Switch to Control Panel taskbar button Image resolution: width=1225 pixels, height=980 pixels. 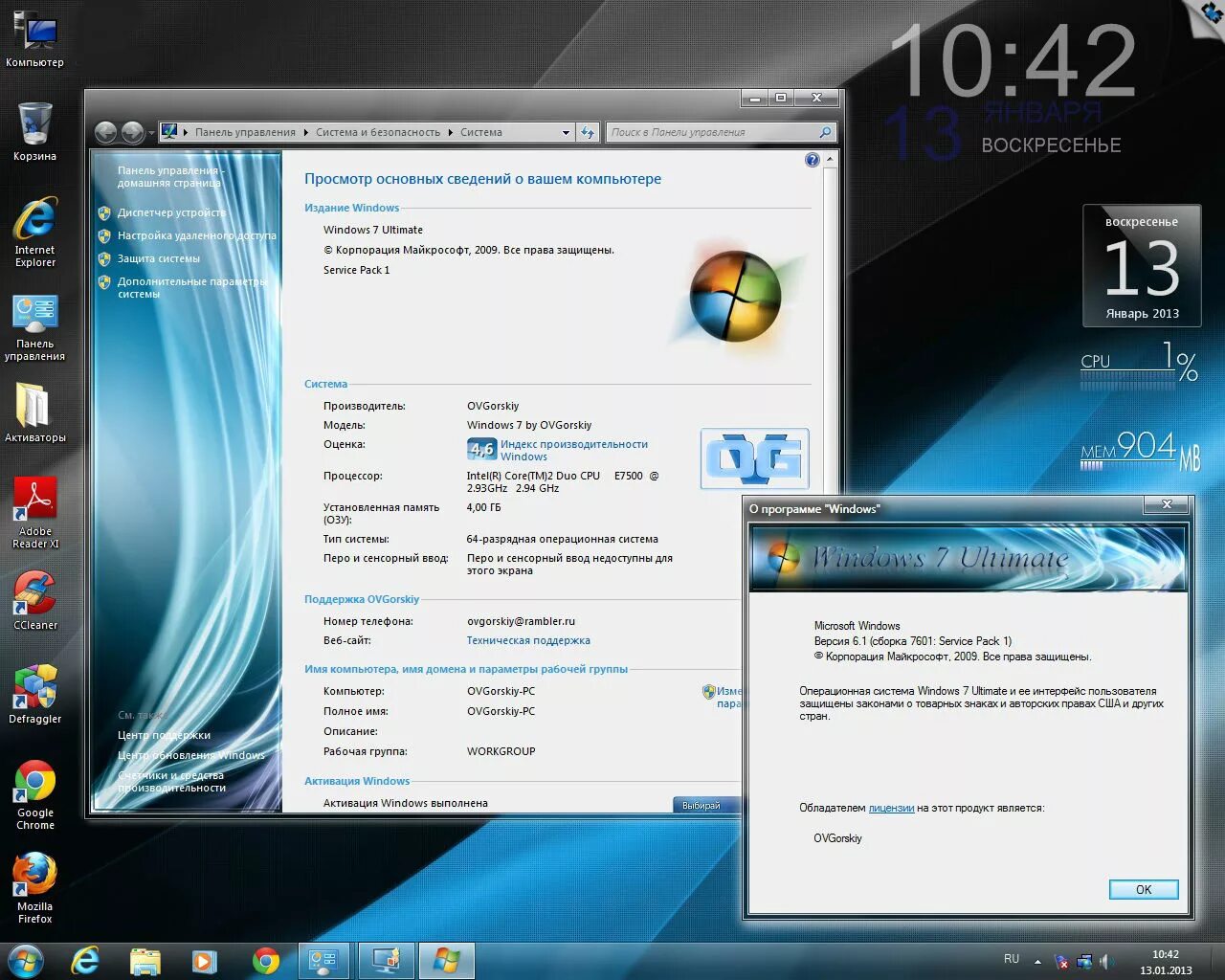(x=325, y=960)
